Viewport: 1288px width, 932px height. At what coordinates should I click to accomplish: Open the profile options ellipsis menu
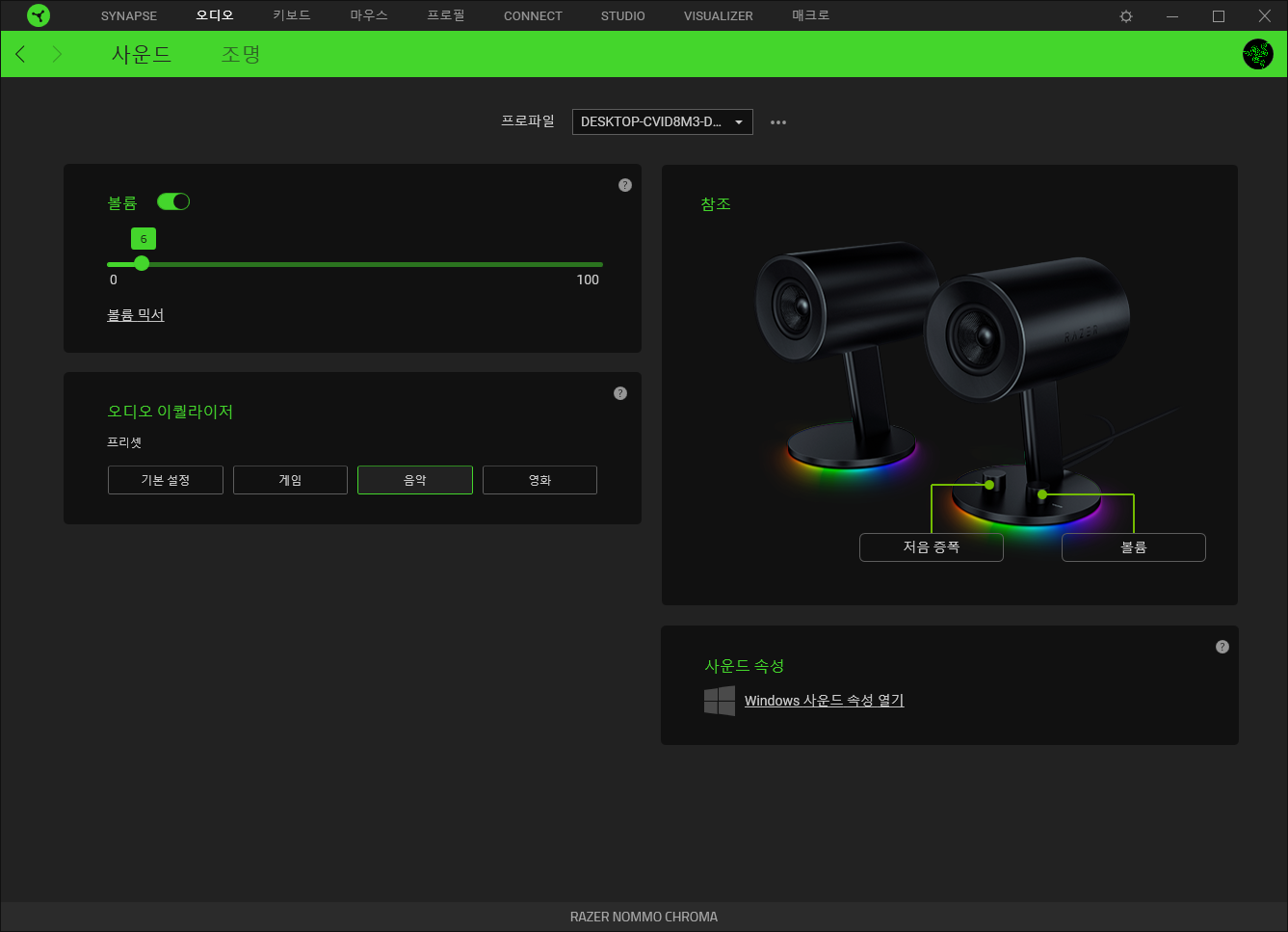(x=778, y=122)
